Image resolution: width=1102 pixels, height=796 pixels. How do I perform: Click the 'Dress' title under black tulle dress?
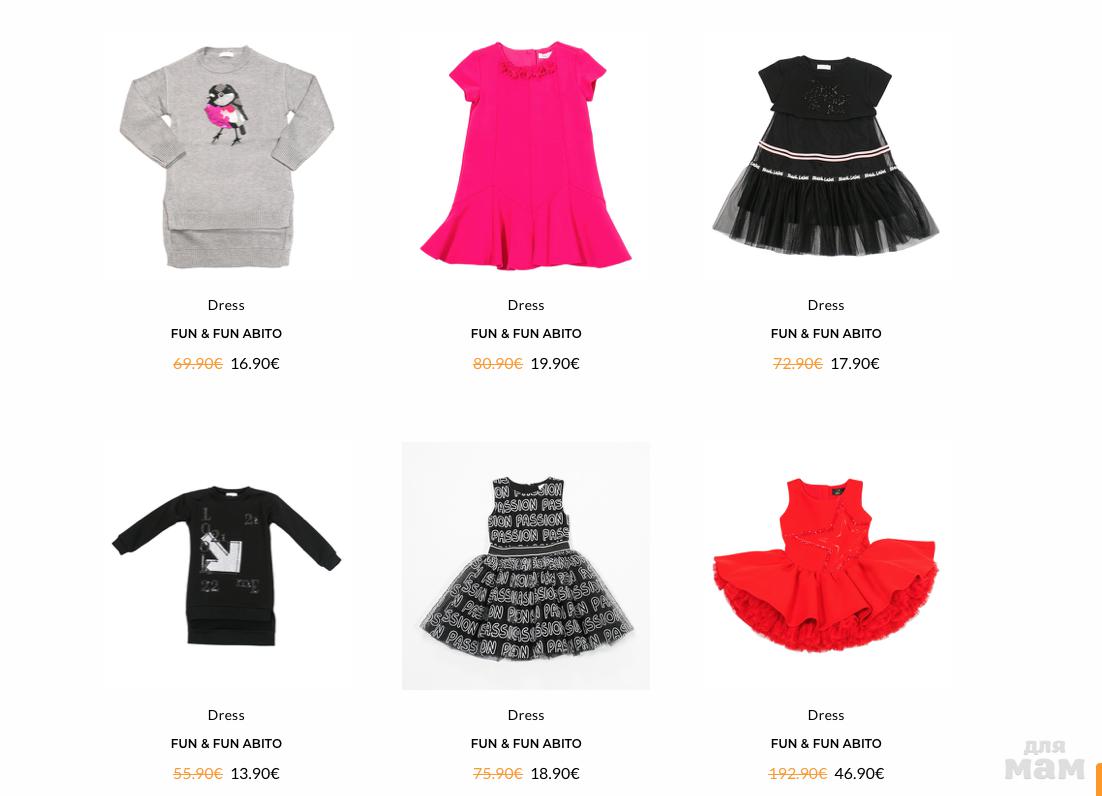point(826,305)
